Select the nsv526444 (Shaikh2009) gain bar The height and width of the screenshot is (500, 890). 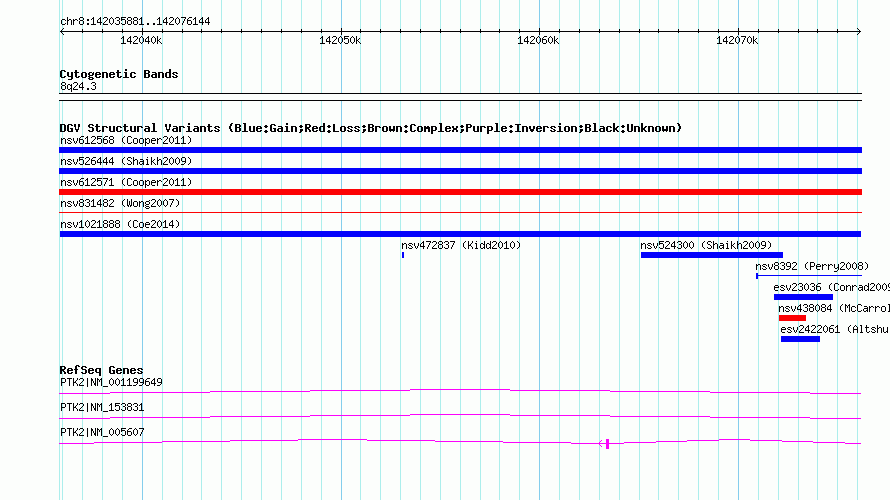click(460, 171)
